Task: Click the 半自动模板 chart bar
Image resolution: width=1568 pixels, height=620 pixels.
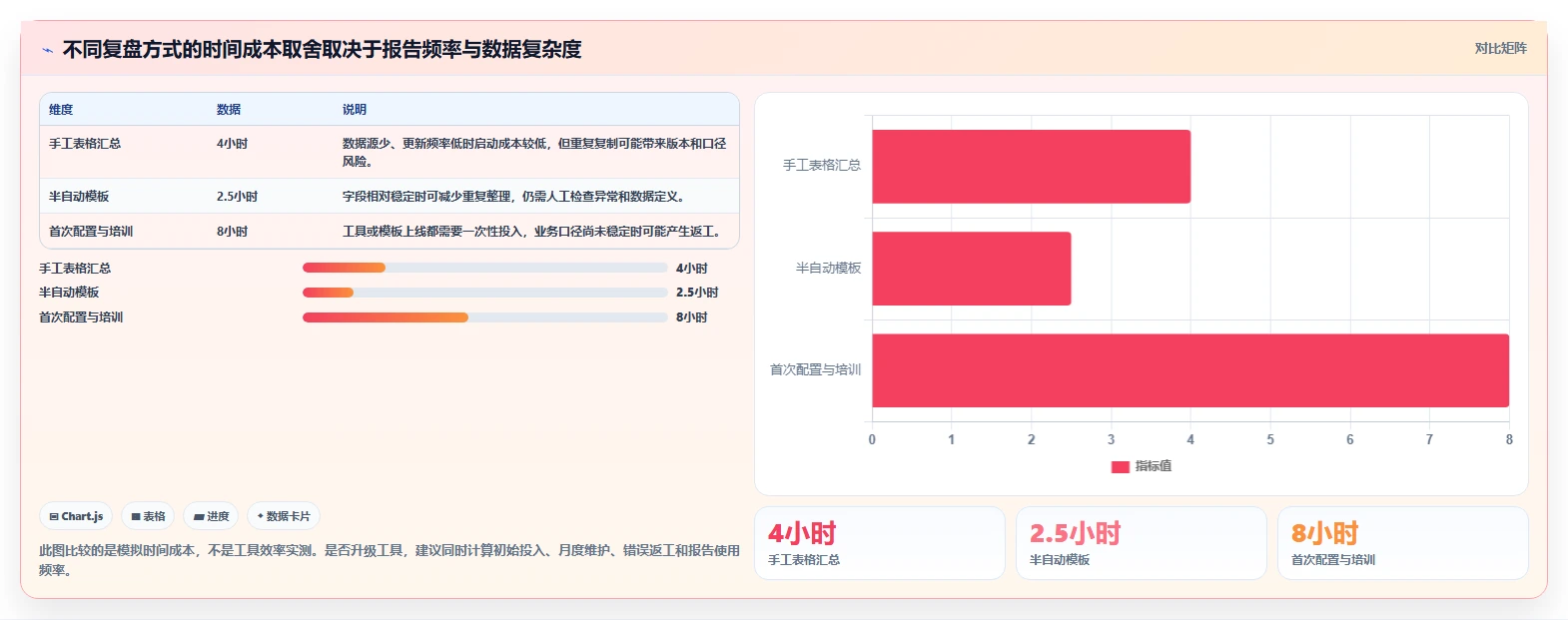Action: click(971, 269)
